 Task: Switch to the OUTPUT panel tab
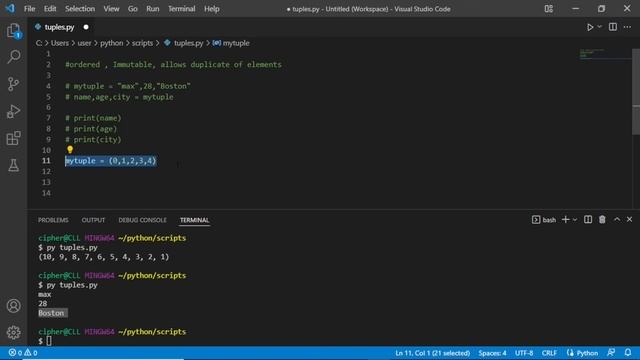pos(93,220)
